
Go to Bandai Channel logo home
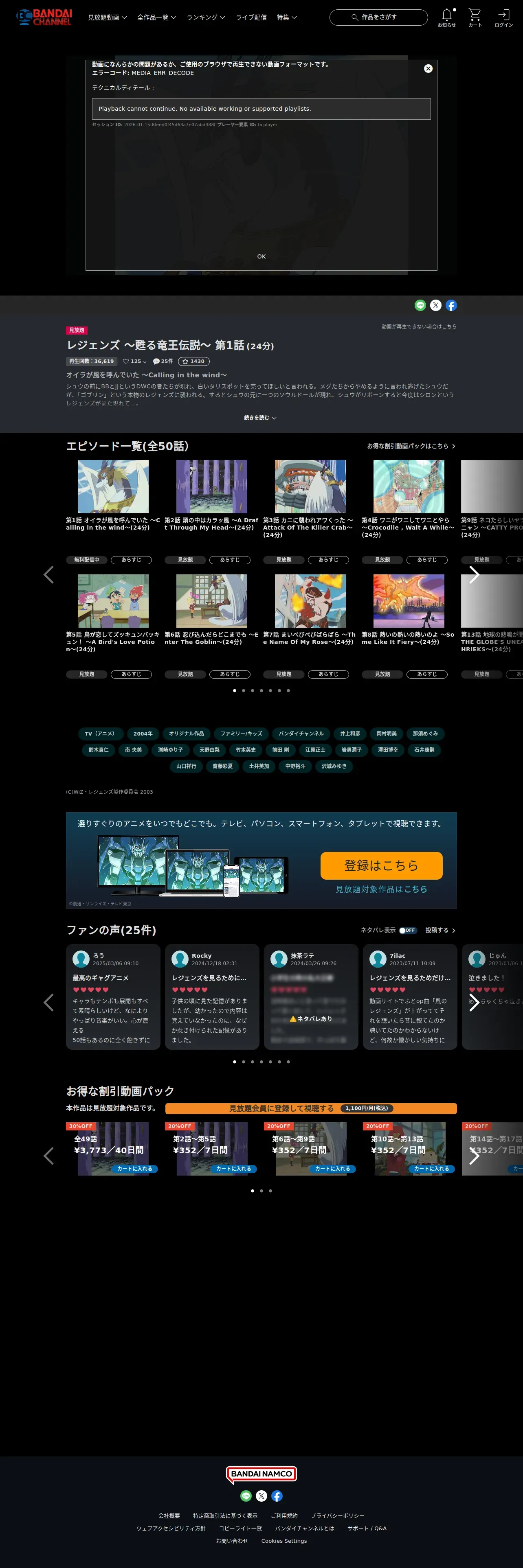click(44, 17)
